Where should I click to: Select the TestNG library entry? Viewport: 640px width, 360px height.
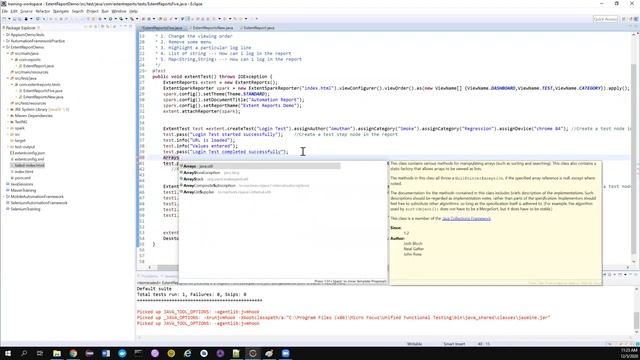pyautogui.click(x=21, y=122)
